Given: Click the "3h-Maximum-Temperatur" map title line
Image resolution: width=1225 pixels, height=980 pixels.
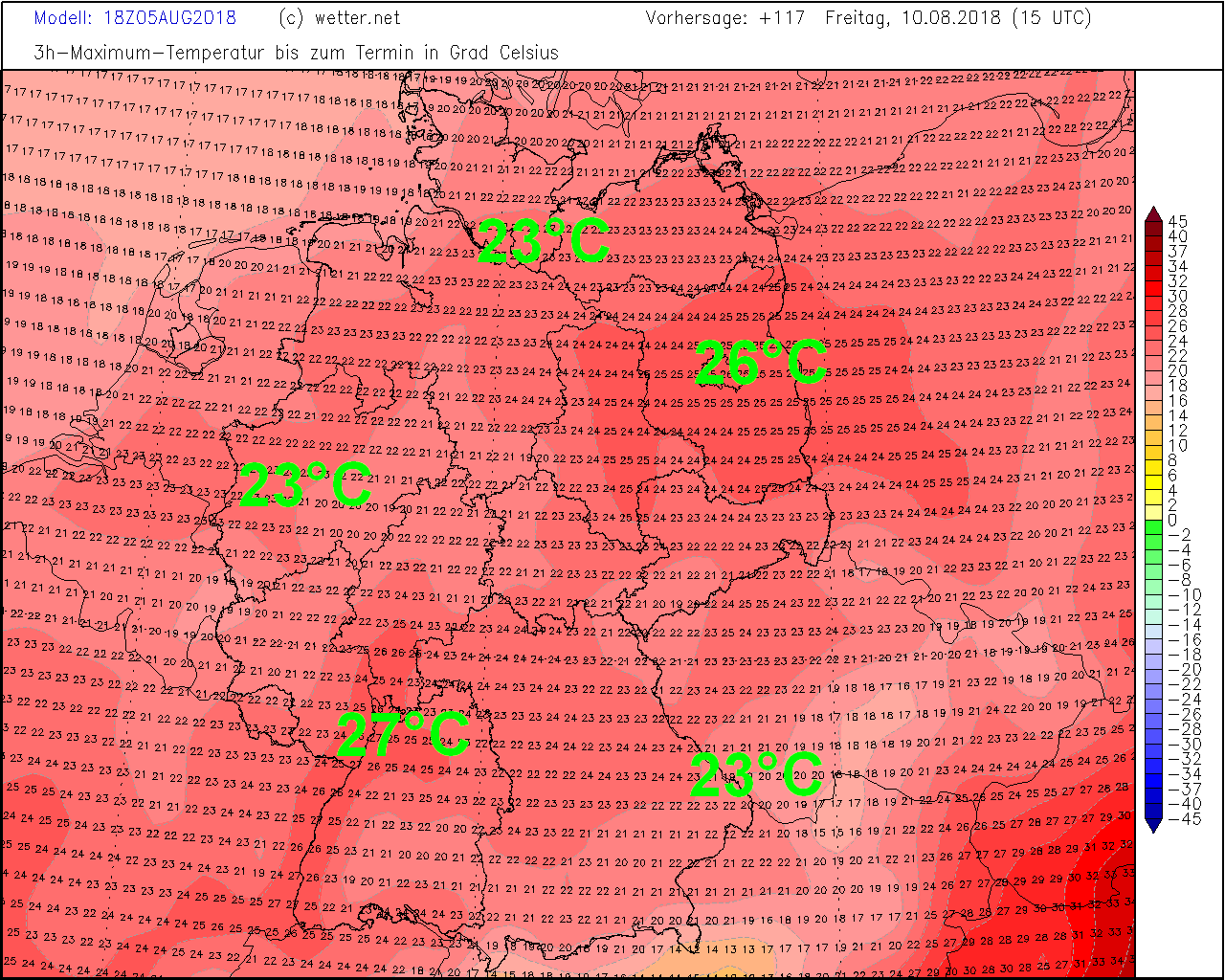Looking at the screenshot, I should (297, 53).
